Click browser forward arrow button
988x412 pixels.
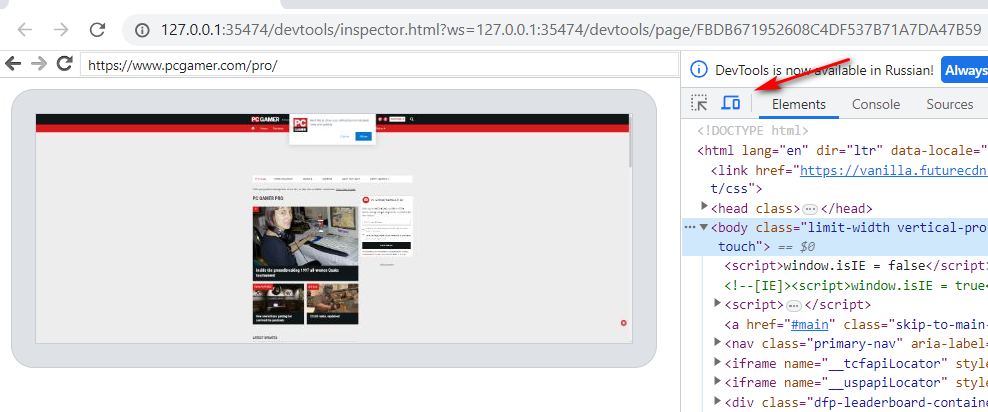61,30
